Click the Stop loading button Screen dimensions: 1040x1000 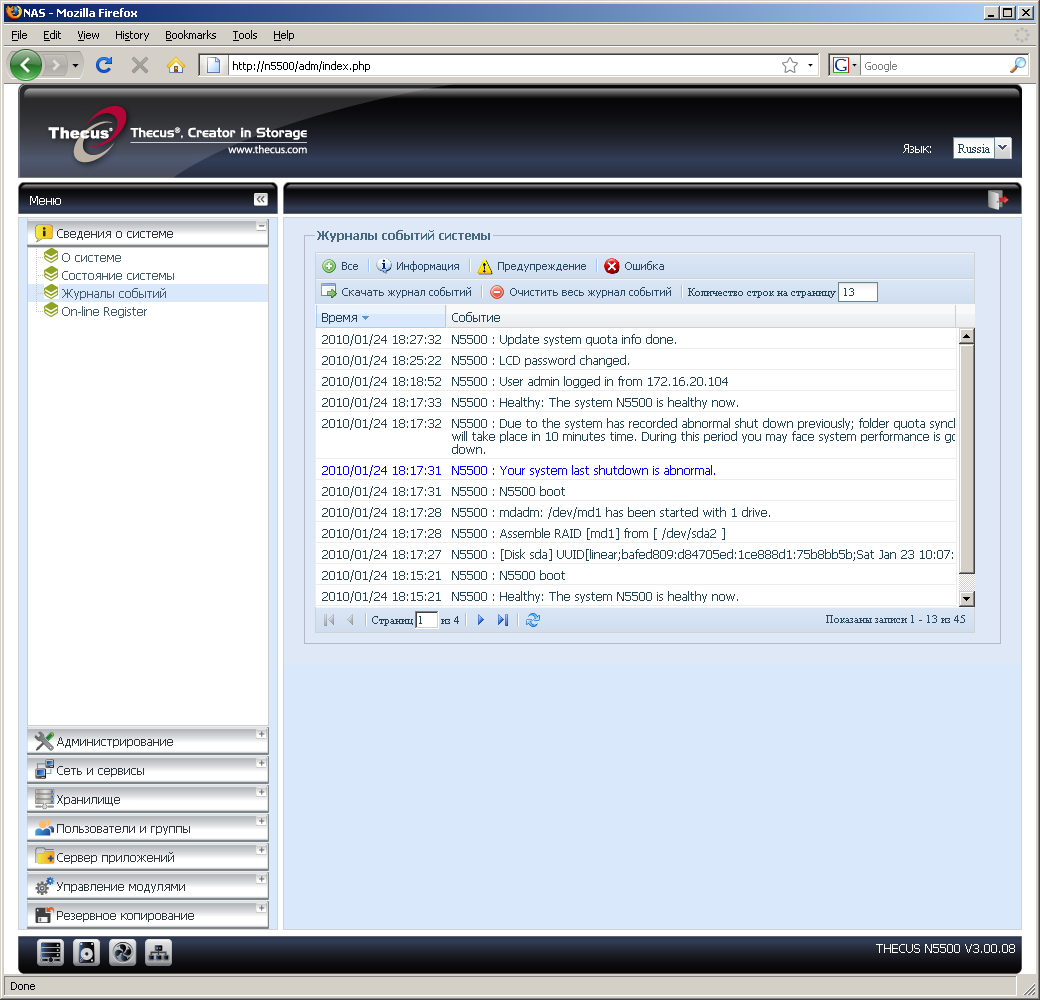pos(140,65)
